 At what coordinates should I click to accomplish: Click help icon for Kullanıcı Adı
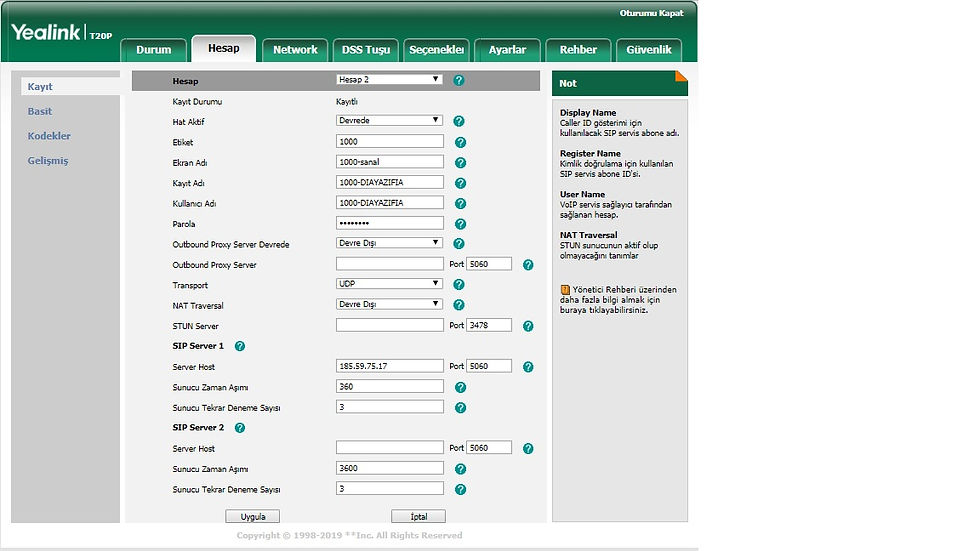point(461,204)
